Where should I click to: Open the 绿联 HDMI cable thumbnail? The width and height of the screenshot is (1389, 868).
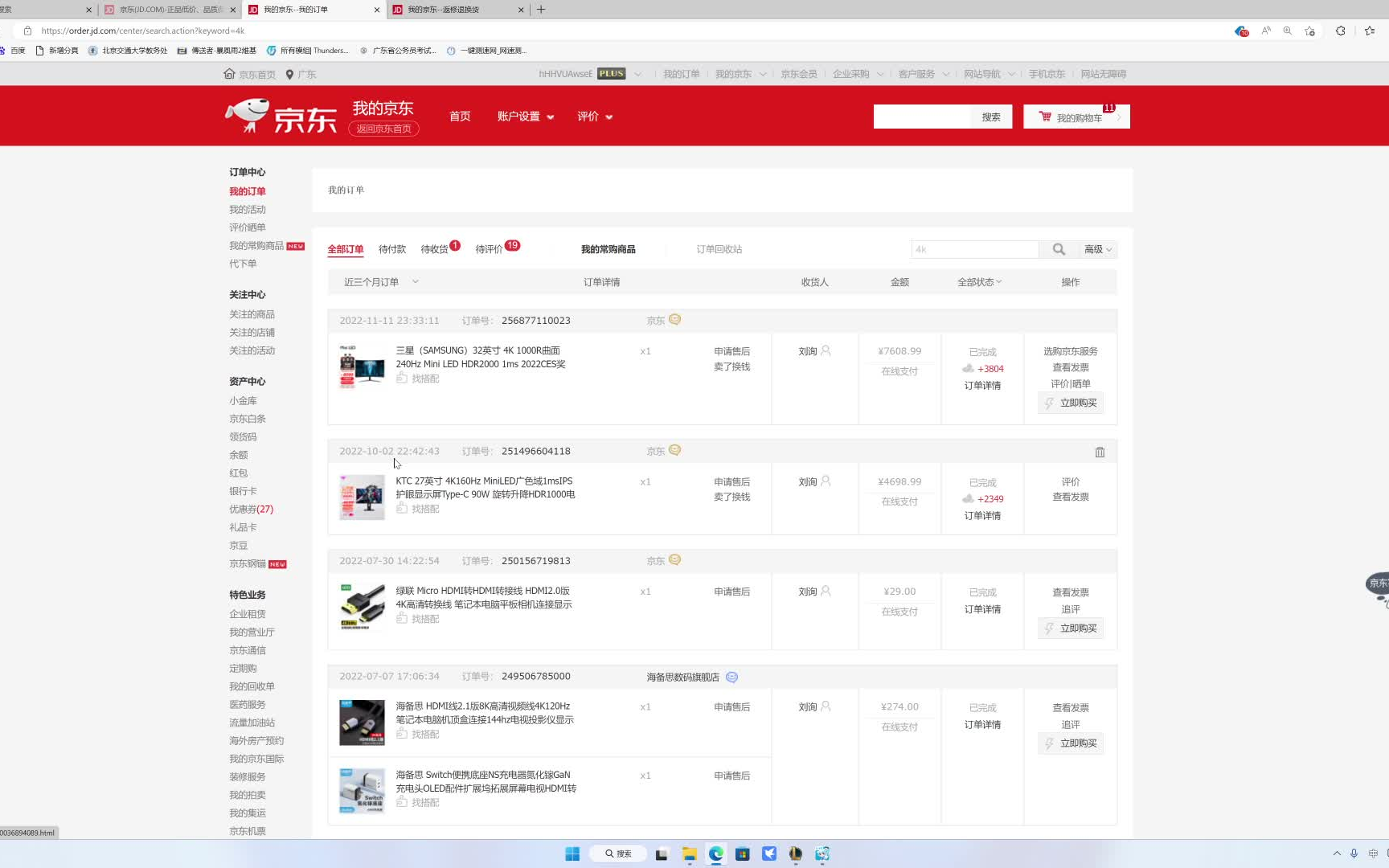point(362,607)
